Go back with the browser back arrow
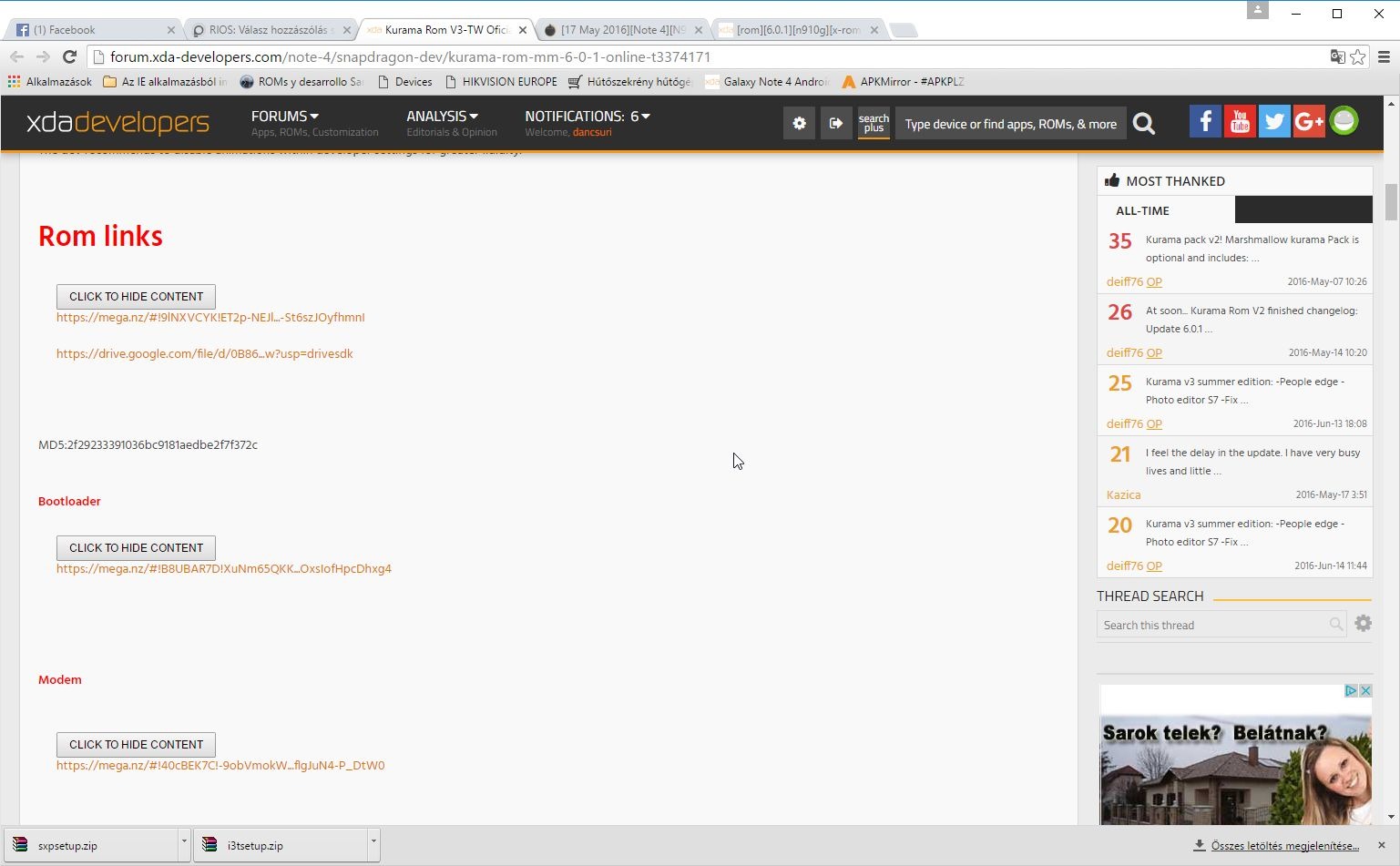 click(x=16, y=56)
